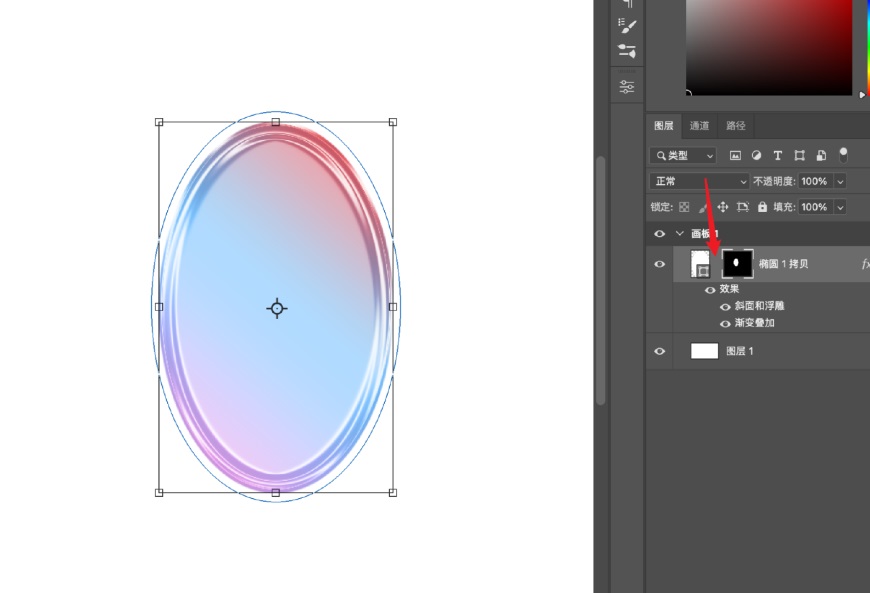Filter layers by pixel layer icon
The width and height of the screenshot is (870, 593).
pos(735,156)
